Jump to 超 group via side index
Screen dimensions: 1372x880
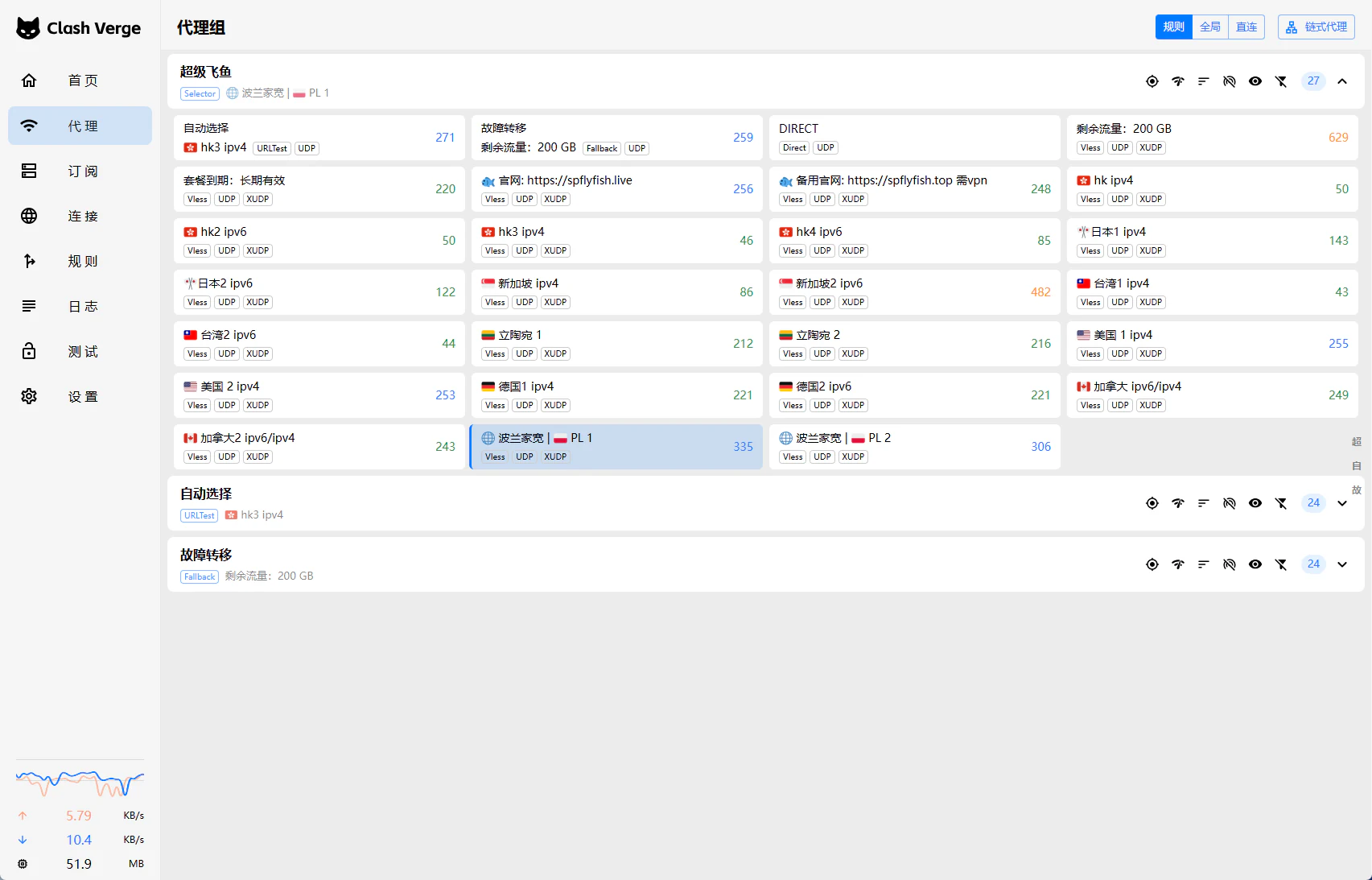pos(1357,442)
